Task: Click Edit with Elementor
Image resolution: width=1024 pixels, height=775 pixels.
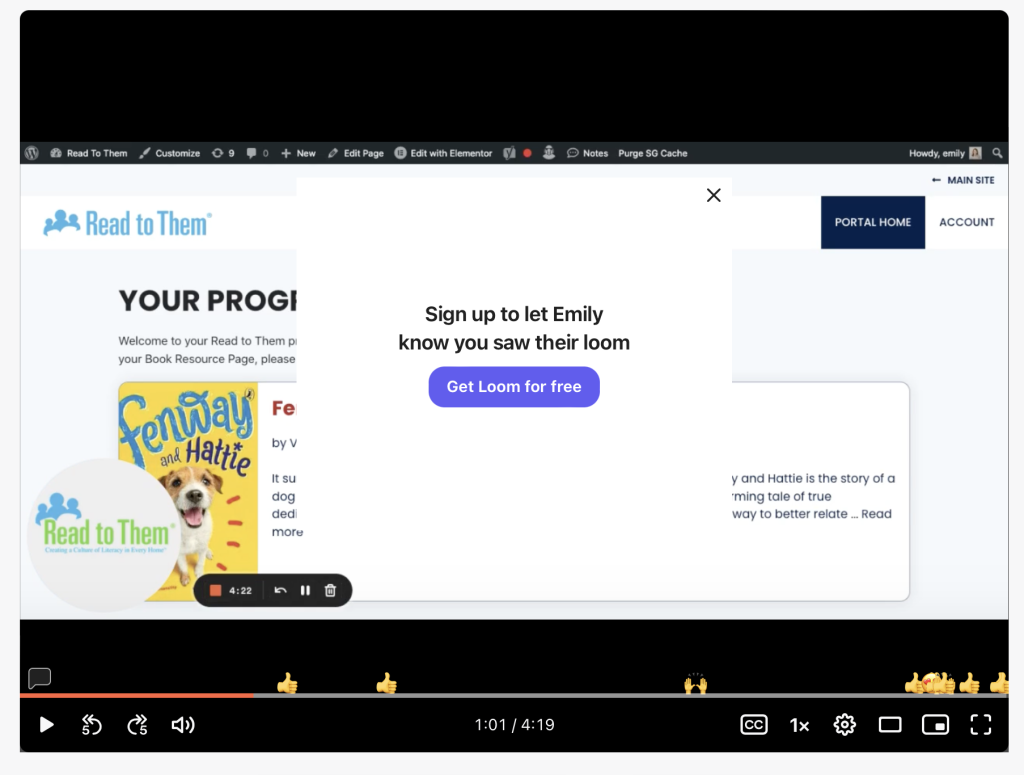Action: [x=443, y=153]
